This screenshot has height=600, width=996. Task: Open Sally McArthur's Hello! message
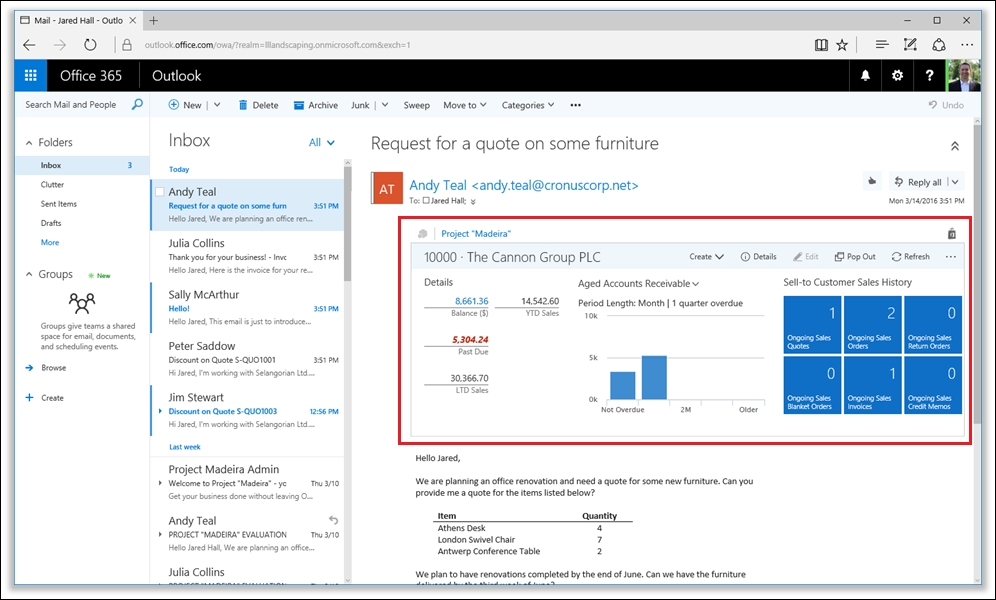coord(248,308)
